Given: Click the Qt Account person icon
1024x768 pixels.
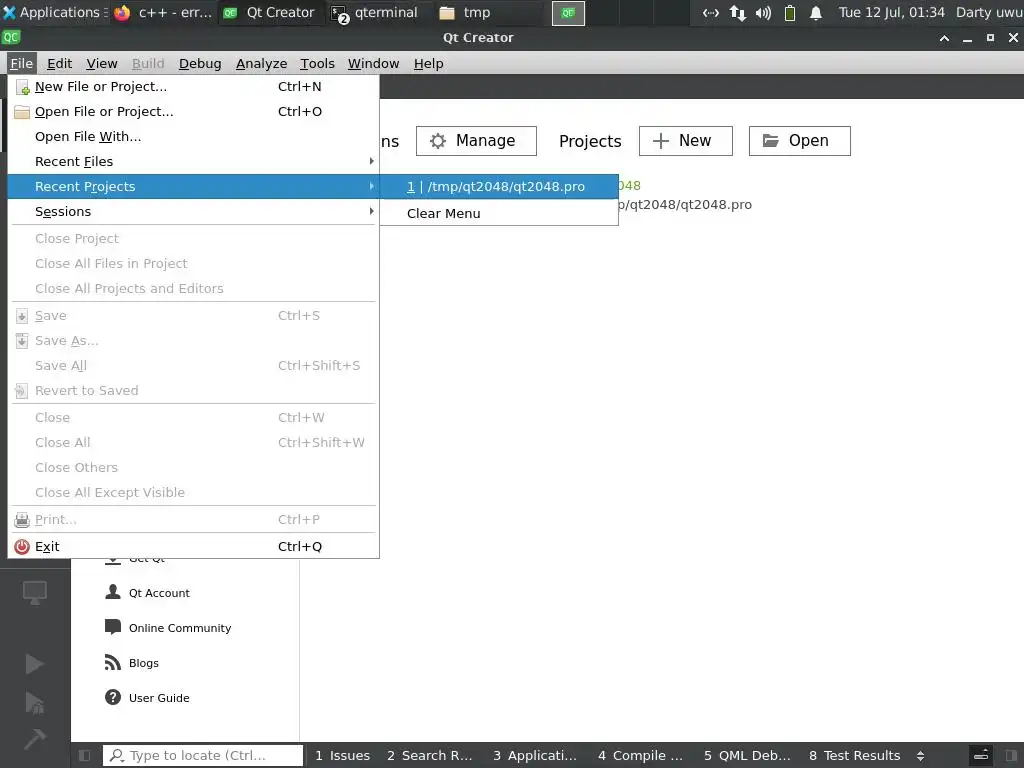Looking at the screenshot, I should click(x=113, y=592).
